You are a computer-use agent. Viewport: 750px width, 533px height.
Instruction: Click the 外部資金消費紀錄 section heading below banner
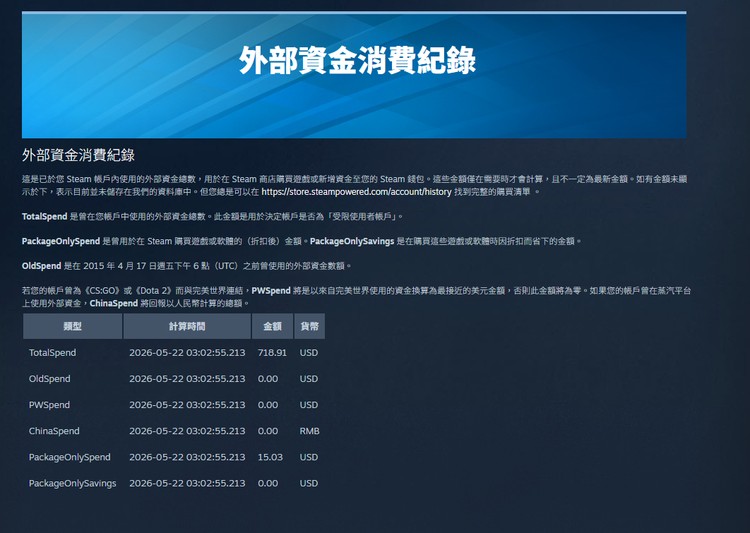tap(78, 155)
